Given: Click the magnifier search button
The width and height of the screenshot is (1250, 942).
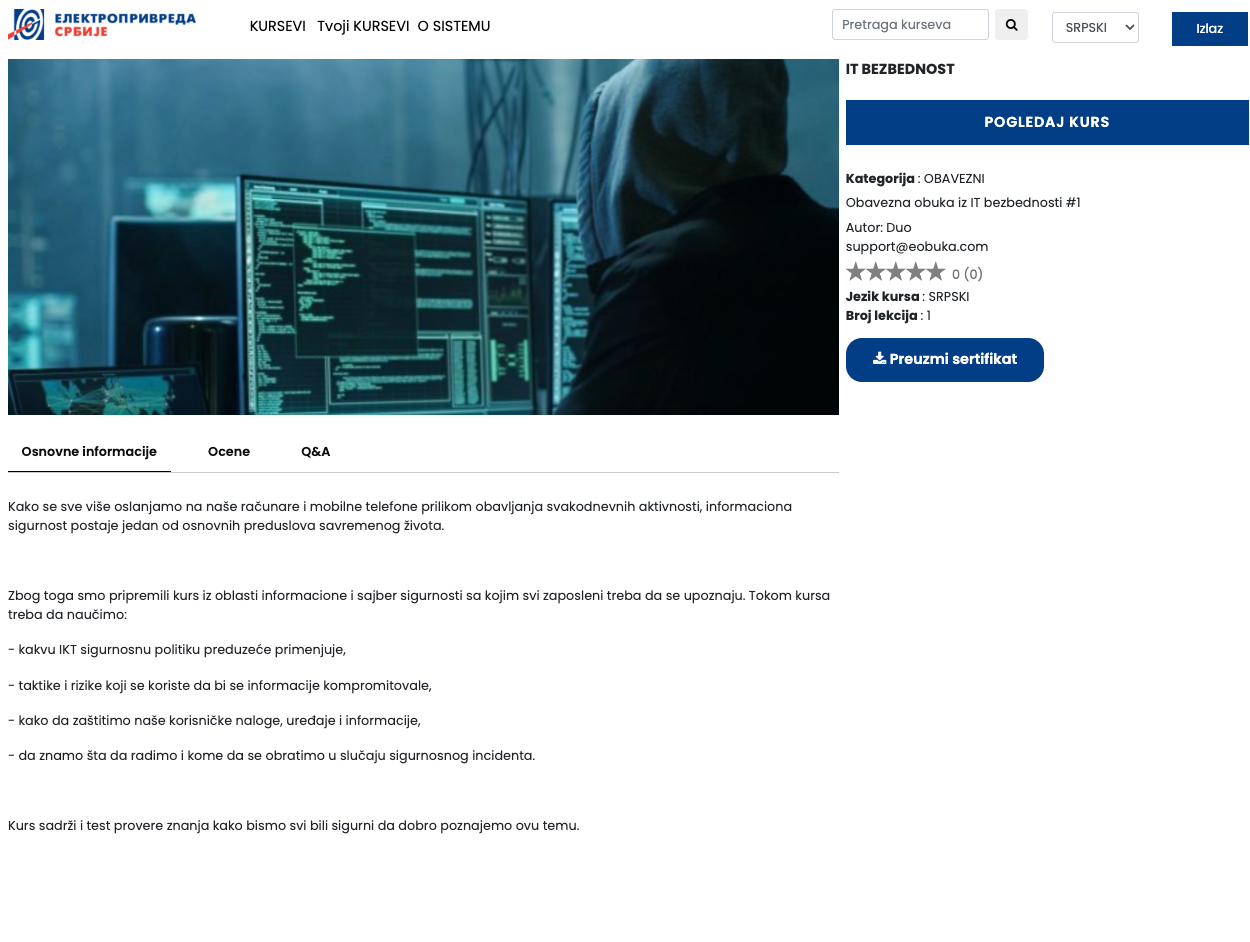Looking at the screenshot, I should [1011, 25].
